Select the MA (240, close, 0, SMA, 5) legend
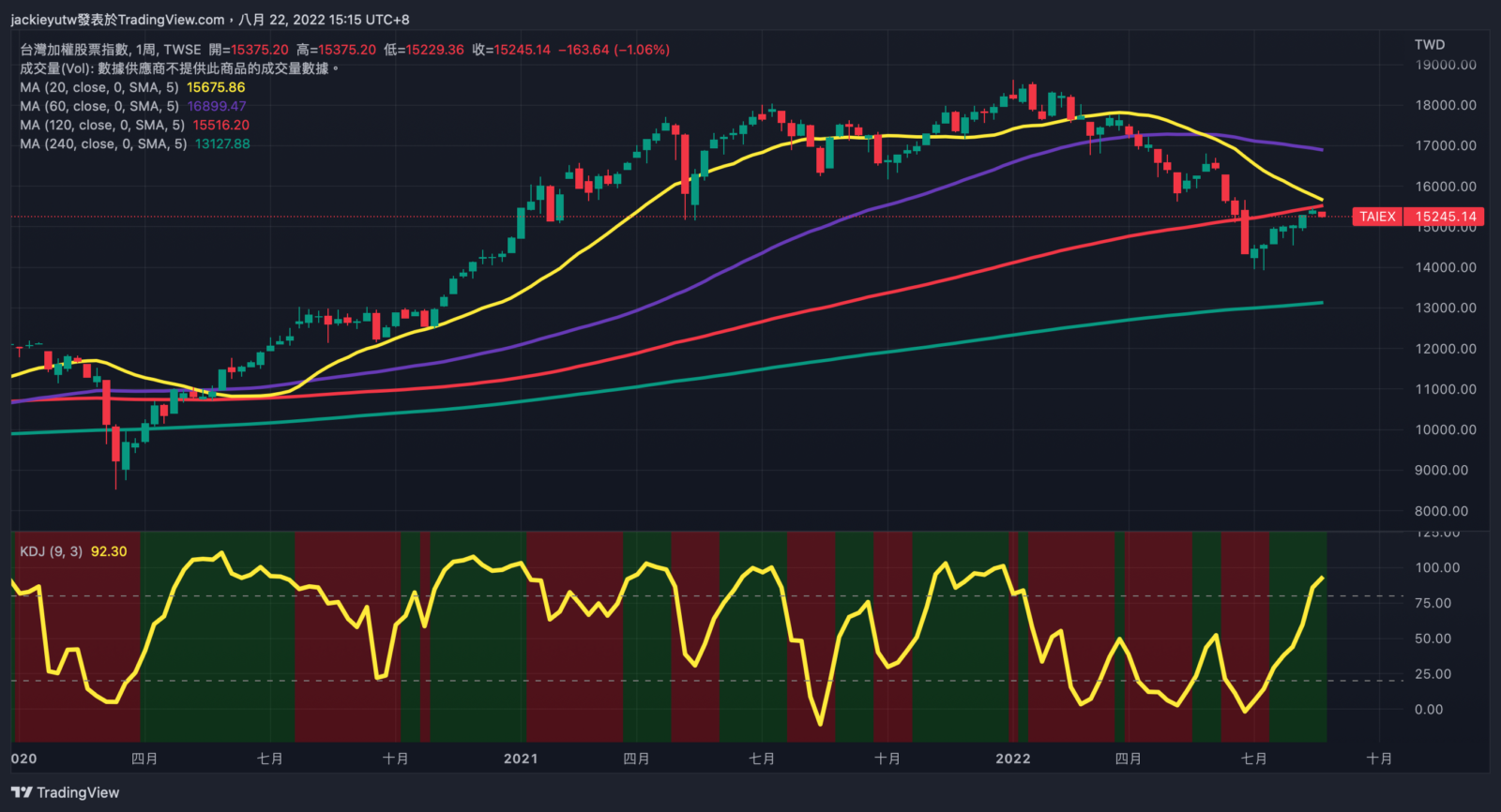This screenshot has height=812, width=1501. click(x=103, y=143)
